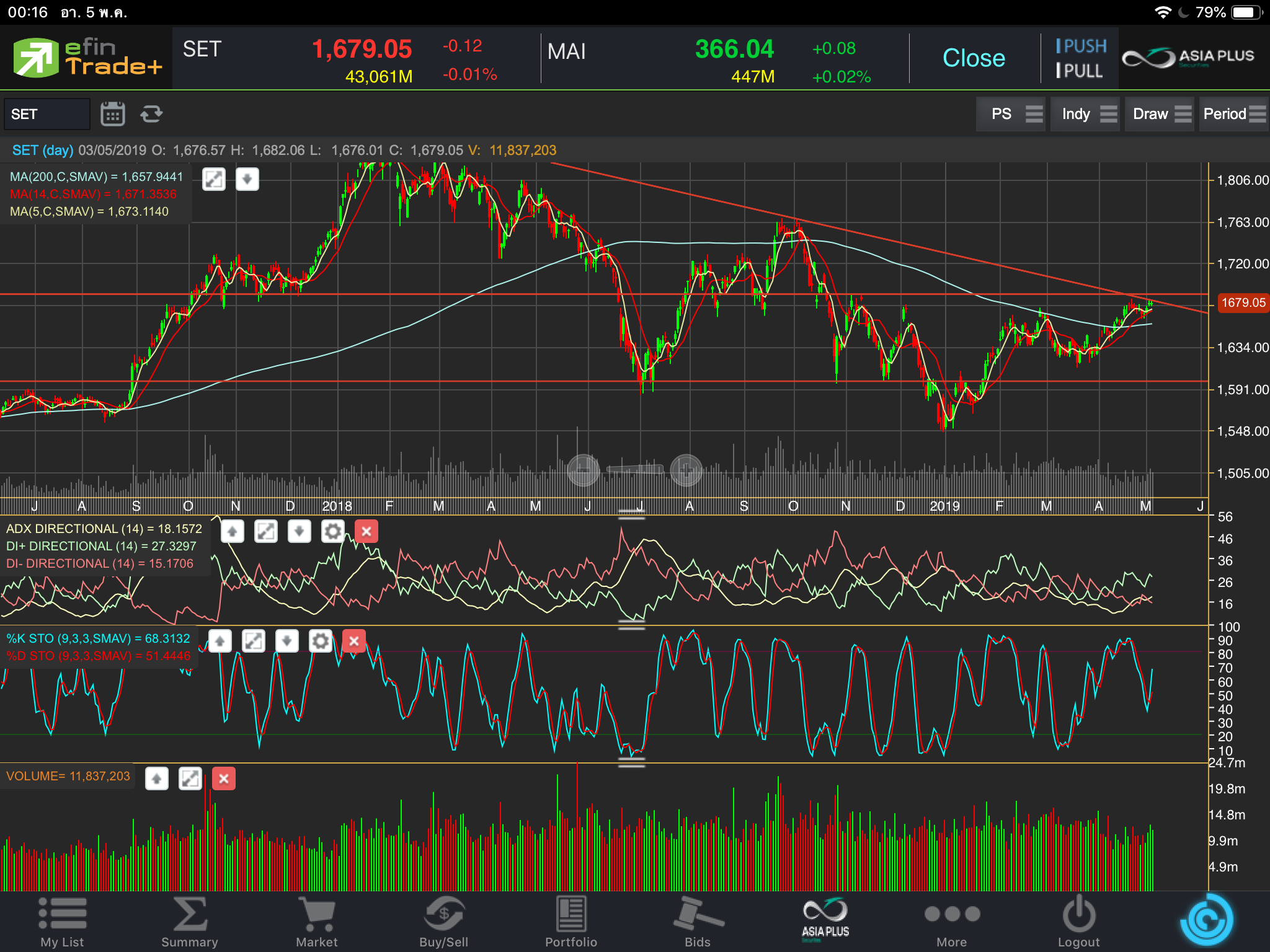Select the PULL streaming mode
This screenshot has width=1270, height=952.
click(x=1080, y=71)
